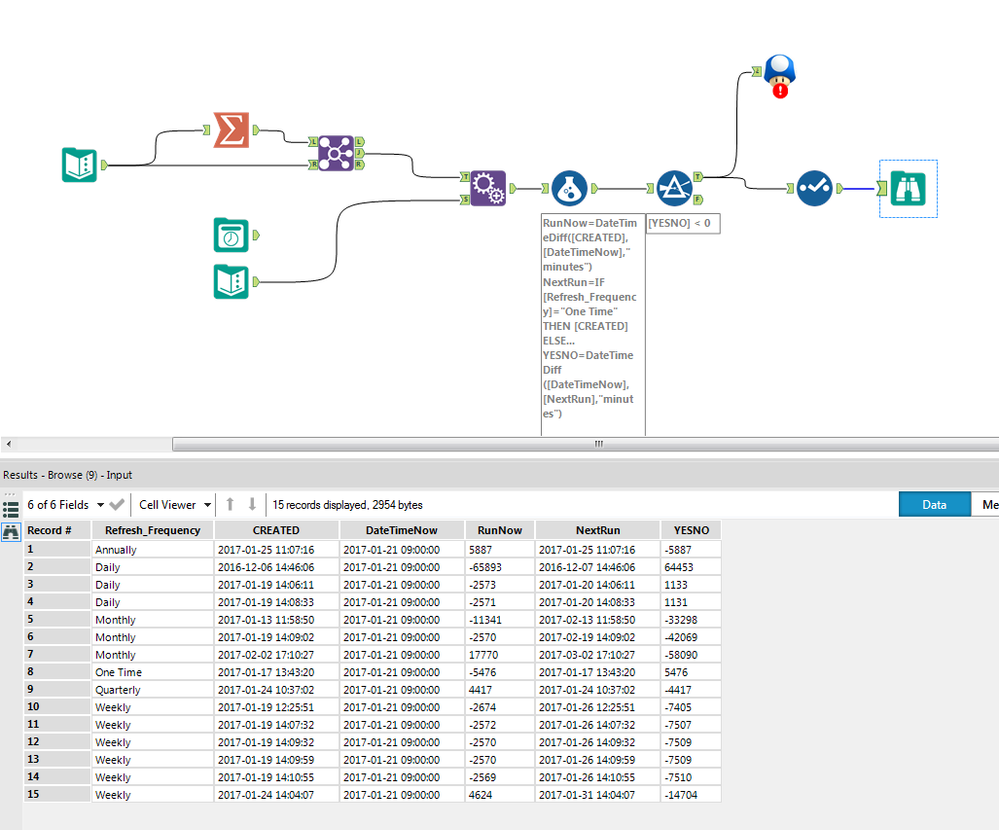Select YESNO value -58090
Image resolution: width=999 pixels, height=830 pixels.
pyautogui.click(x=691, y=655)
